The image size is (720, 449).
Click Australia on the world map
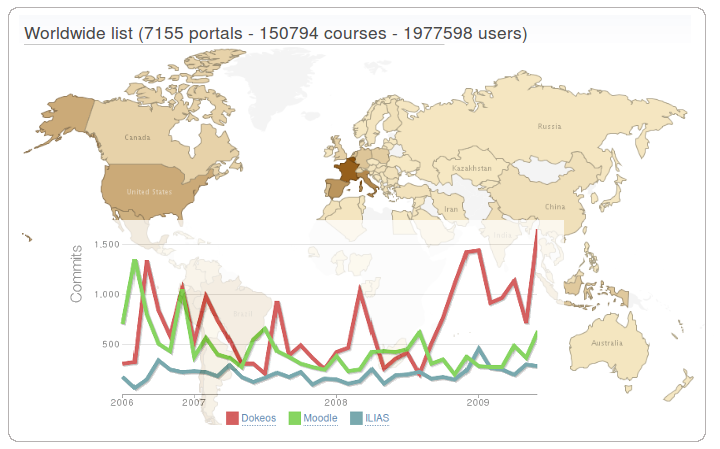[606, 345]
